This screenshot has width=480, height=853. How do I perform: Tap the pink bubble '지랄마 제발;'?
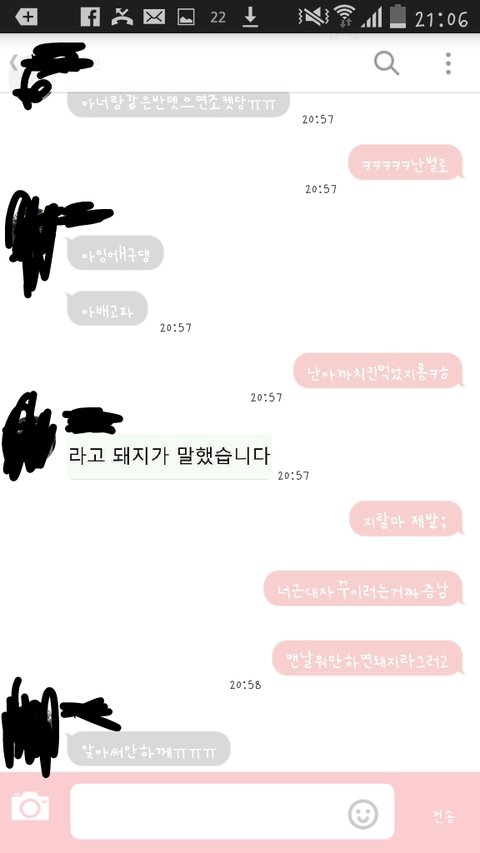(406, 519)
